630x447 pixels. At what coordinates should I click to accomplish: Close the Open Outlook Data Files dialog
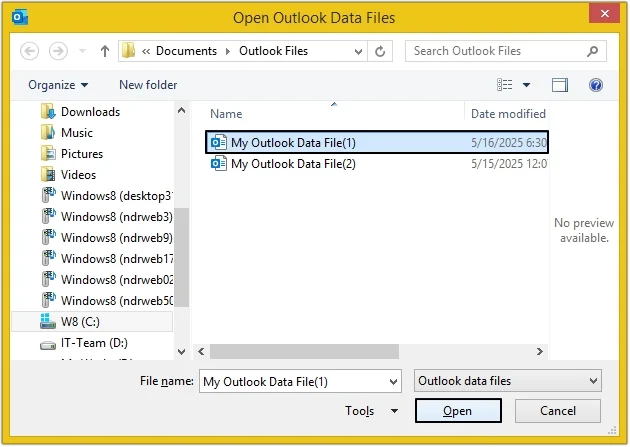(x=605, y=13)
